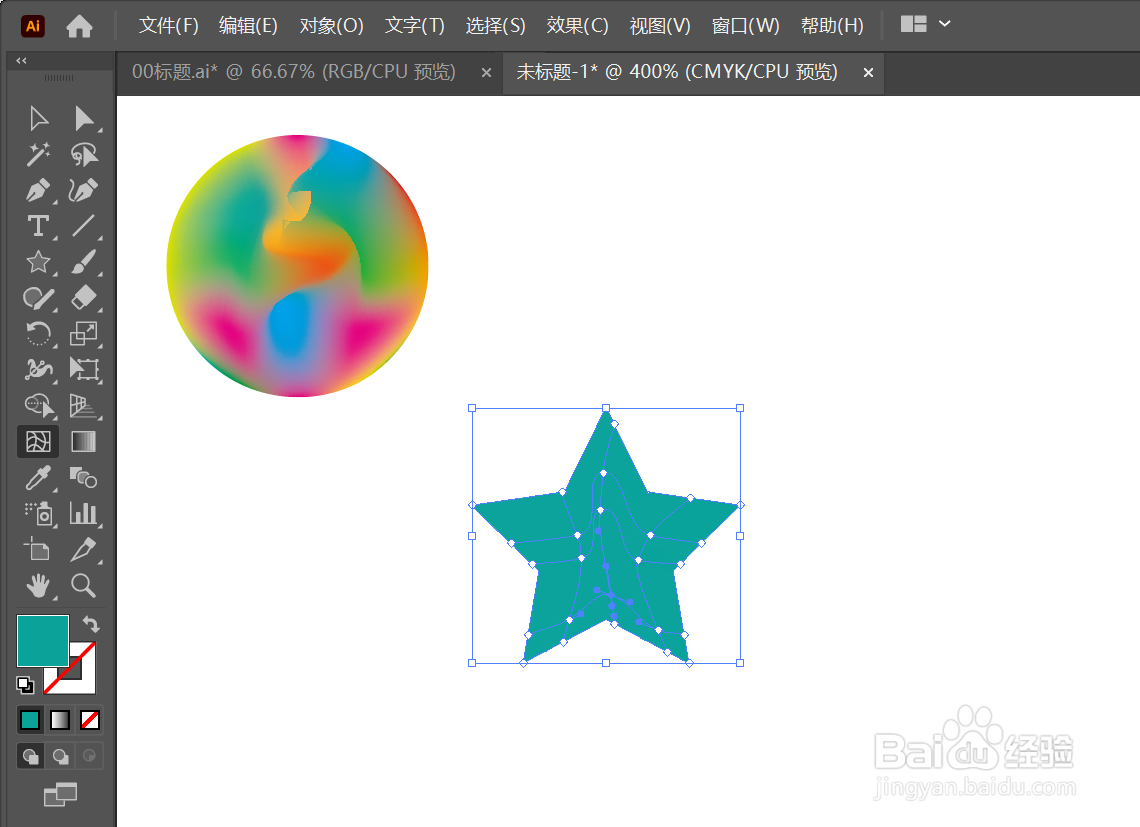Set paint type to None

click(90, 720)
